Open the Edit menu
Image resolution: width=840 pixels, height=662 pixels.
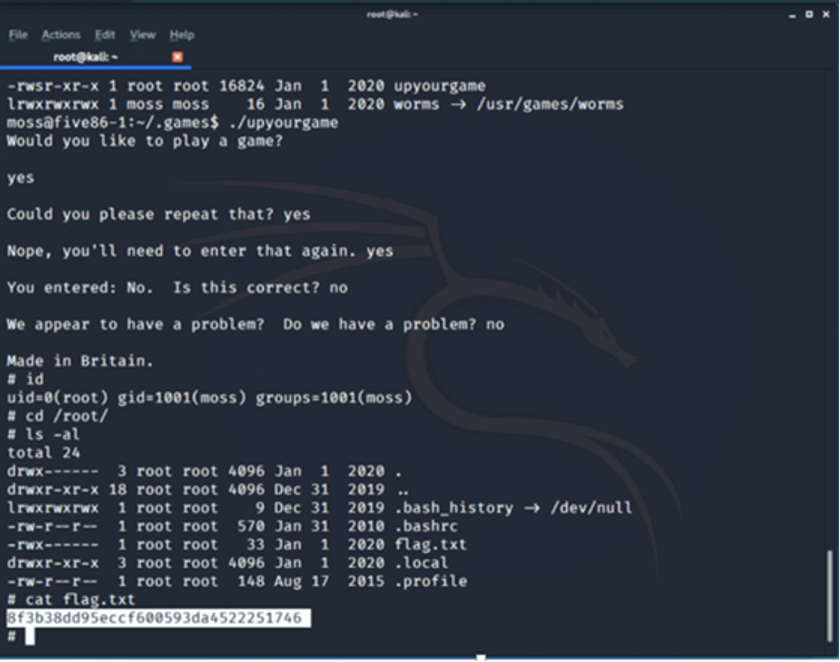(x=103, y=34)
